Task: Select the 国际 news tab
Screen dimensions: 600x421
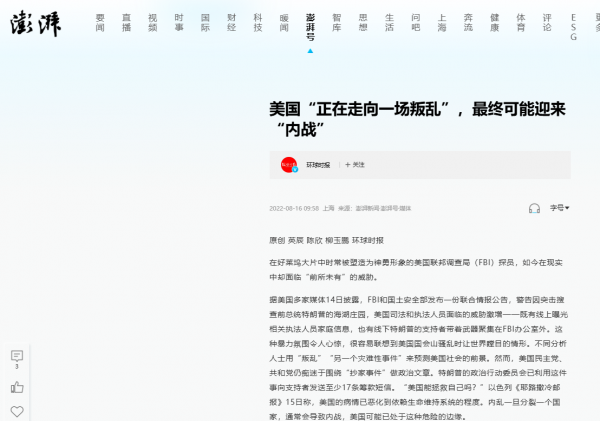Action: click(205, 23)
